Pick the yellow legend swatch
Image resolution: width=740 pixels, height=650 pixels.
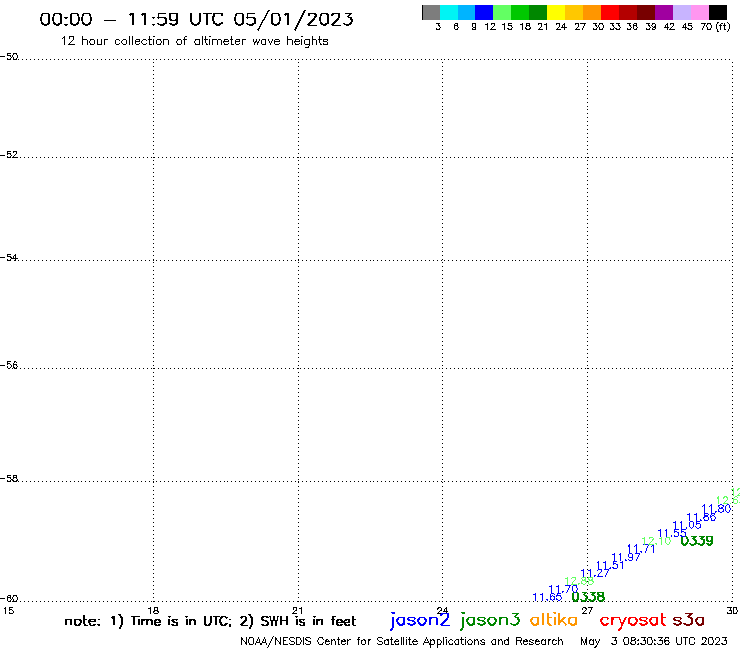(x=556, y=12)
